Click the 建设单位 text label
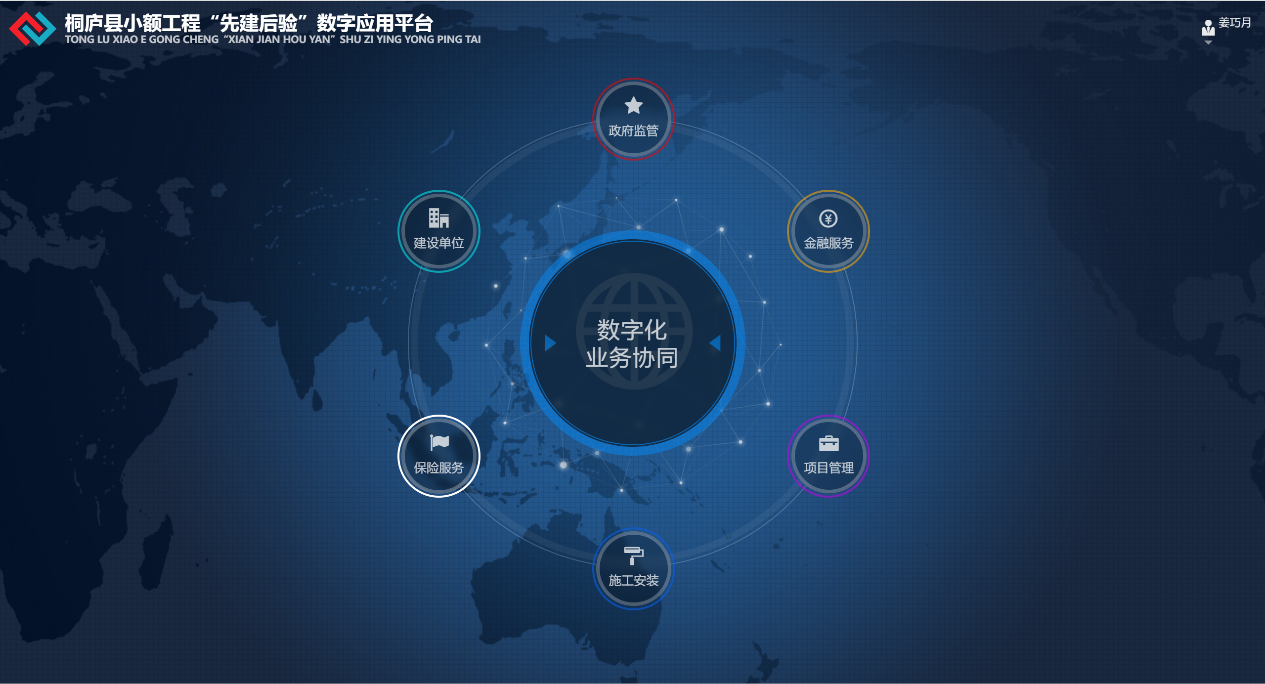The height and width of the screenshot is (684, 1265). [438, 243]
